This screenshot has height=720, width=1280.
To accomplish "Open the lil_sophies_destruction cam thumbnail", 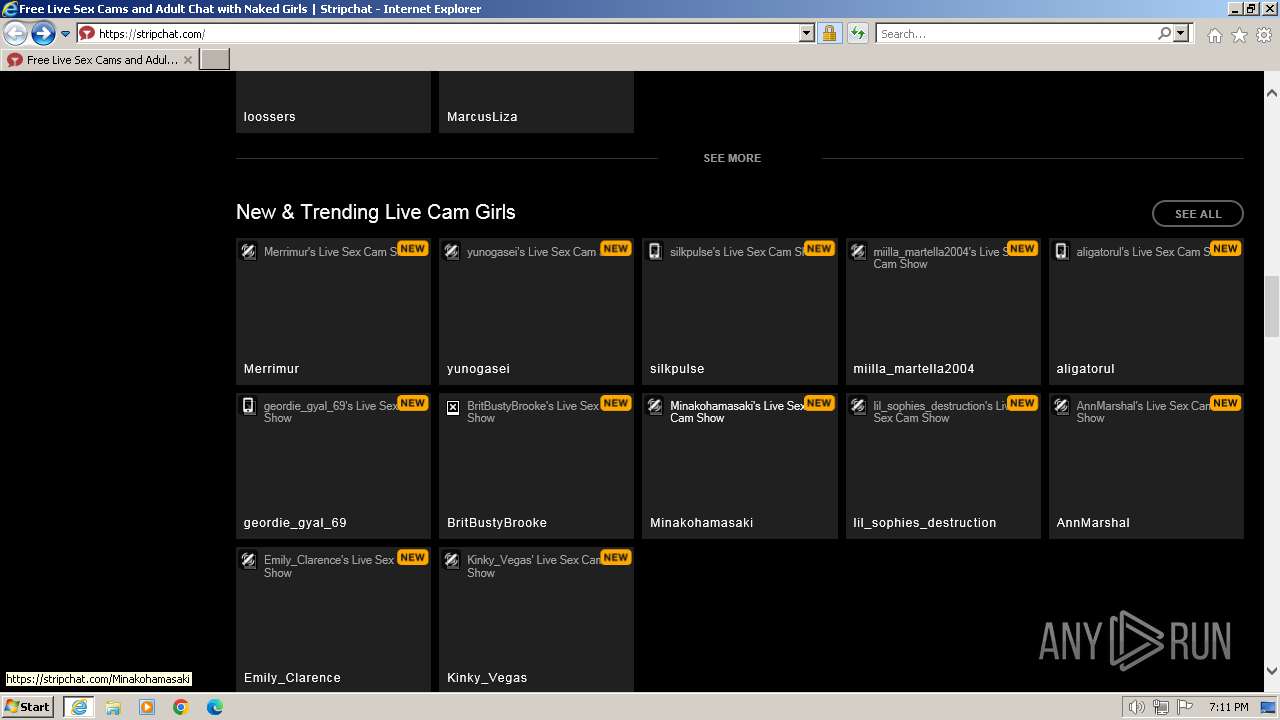I will 943,465.
